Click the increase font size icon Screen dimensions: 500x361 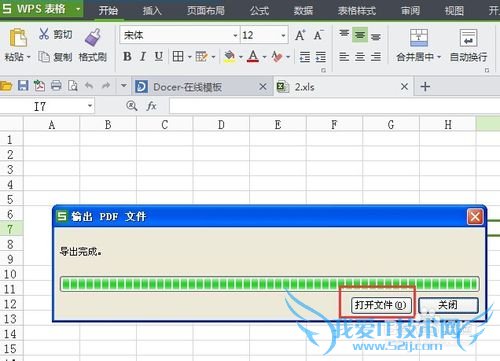coord(300,35)
